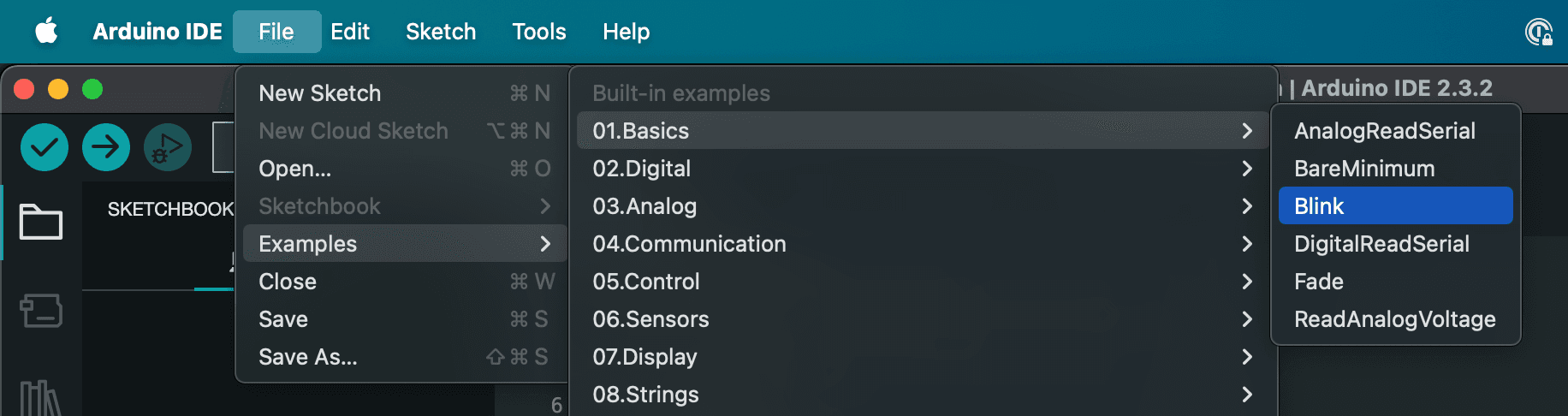Open the Apple menu
The width and height of the screenshot is (1568, 416).
[x=46, y=32]
